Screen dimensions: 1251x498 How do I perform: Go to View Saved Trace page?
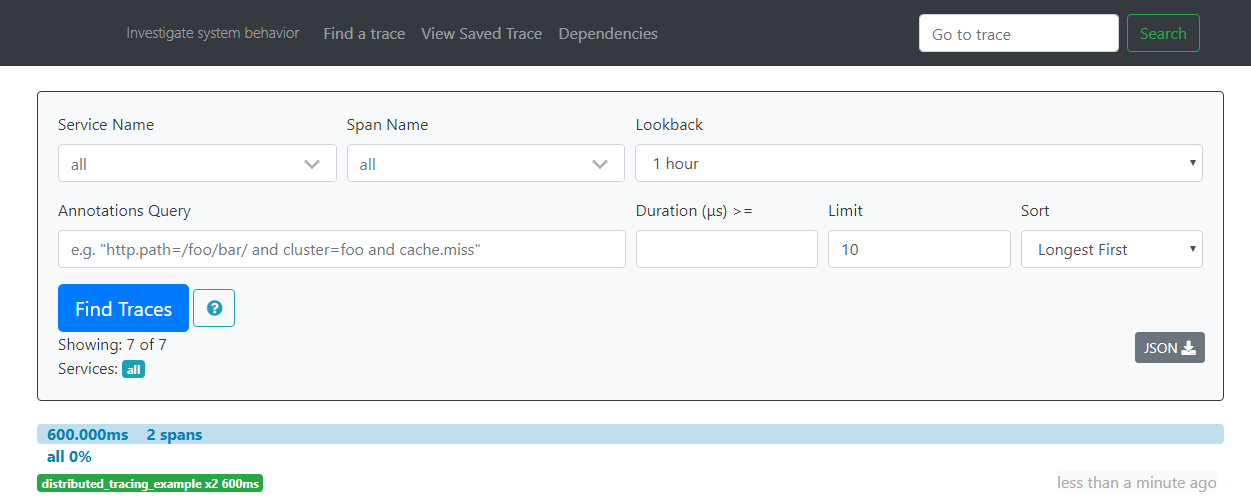481,34
